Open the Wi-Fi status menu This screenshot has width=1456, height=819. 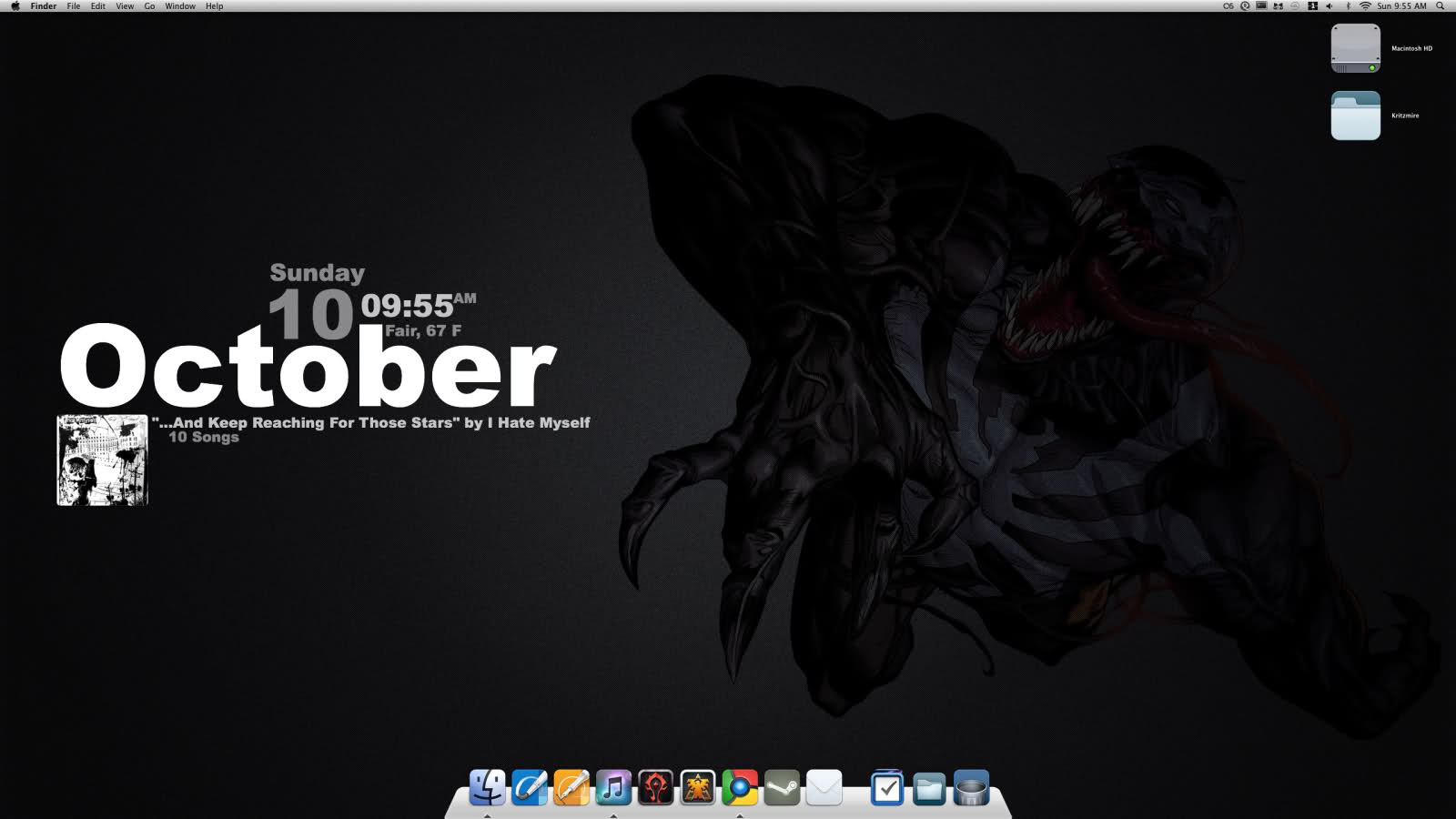(x=1365, y=6)
